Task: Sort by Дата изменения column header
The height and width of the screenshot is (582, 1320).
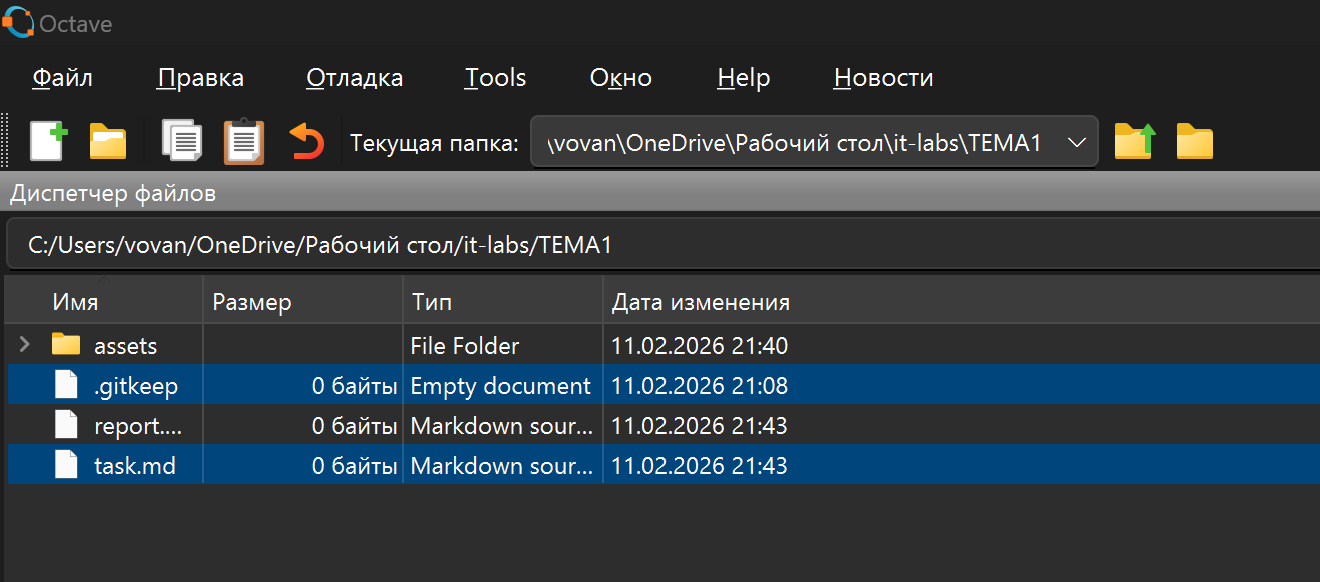Action: [700, 302]
